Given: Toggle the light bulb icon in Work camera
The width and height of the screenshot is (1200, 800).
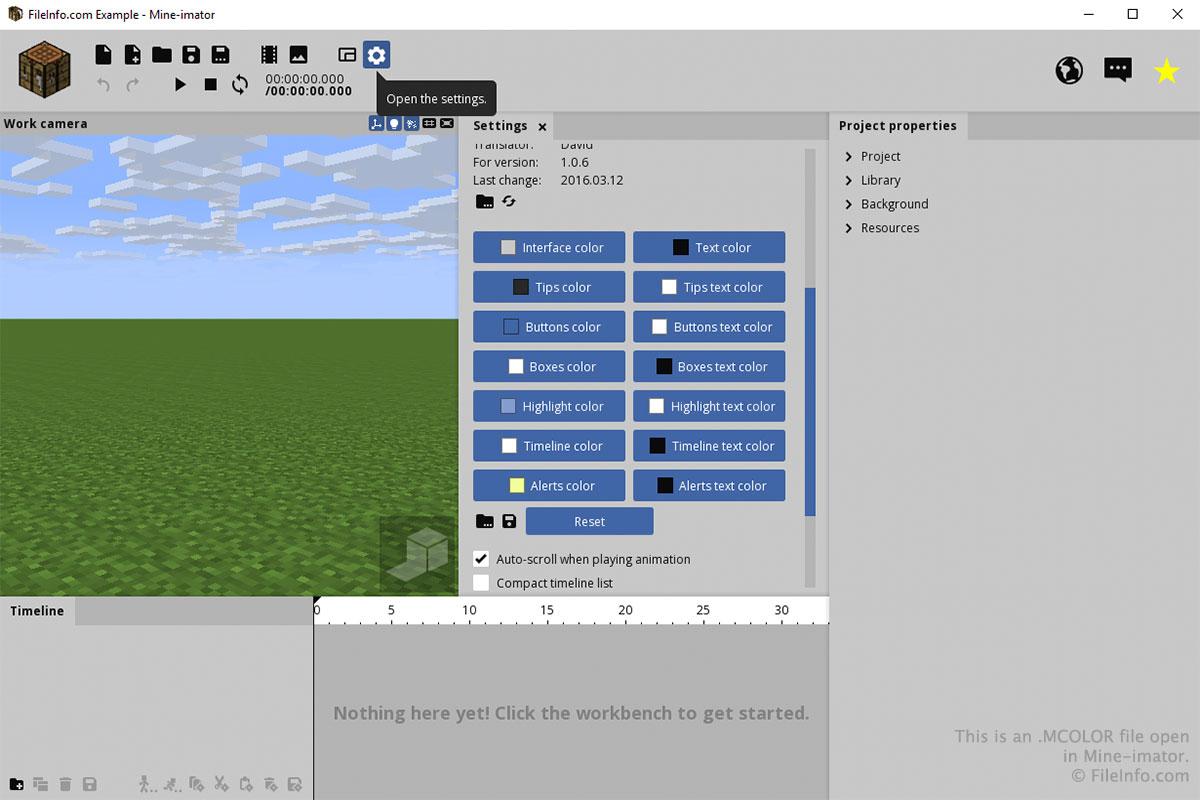Looking at the screenshot, I should point(394,124).
